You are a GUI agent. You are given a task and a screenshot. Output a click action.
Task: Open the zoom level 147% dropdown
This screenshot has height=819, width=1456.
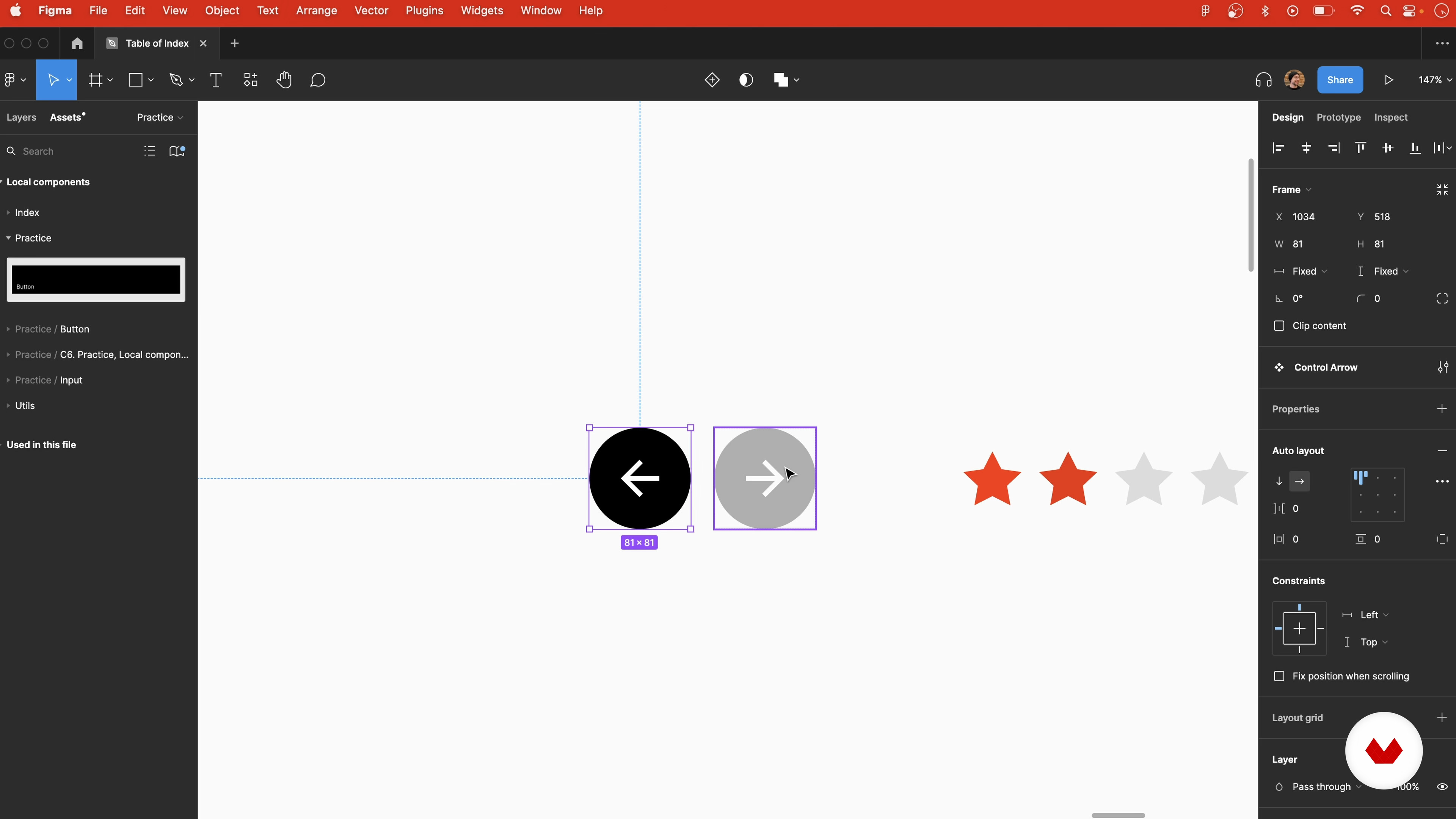[x=1435, y=80]
